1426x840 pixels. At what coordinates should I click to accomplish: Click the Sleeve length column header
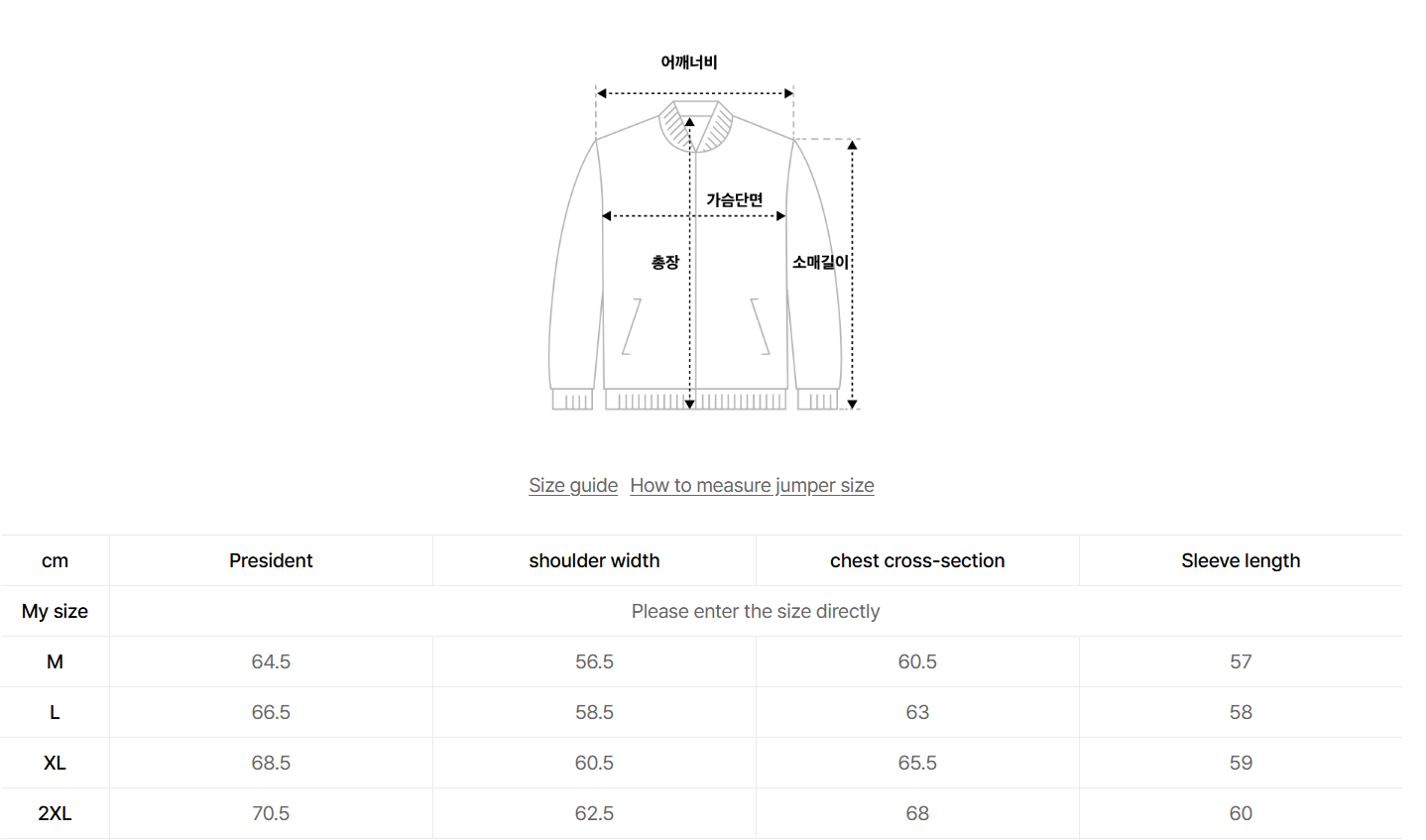[x=1241, y=560]
